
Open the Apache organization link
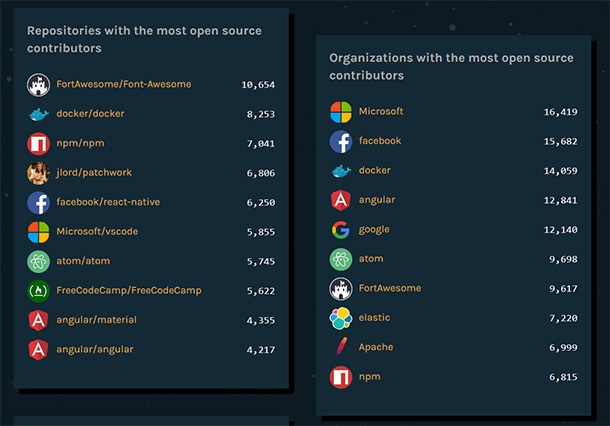click(x=376, y=347)
